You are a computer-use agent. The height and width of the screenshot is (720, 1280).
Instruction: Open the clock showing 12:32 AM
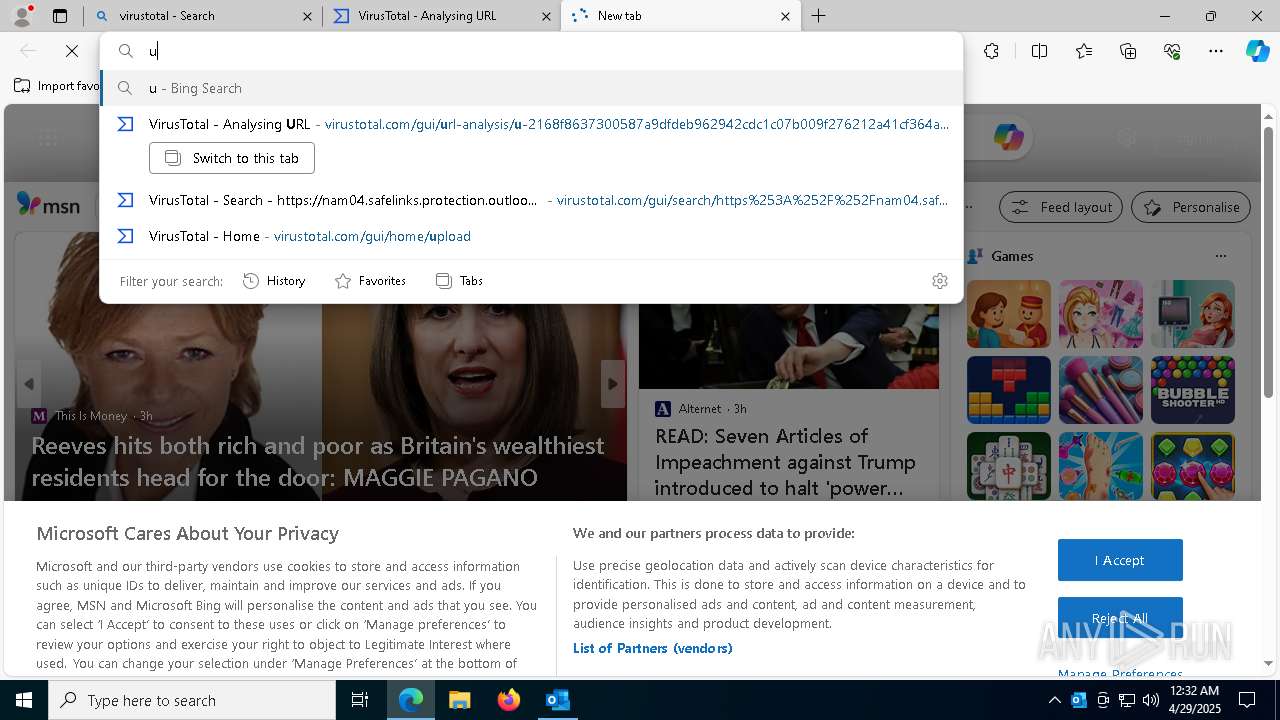pos(1194,700)
